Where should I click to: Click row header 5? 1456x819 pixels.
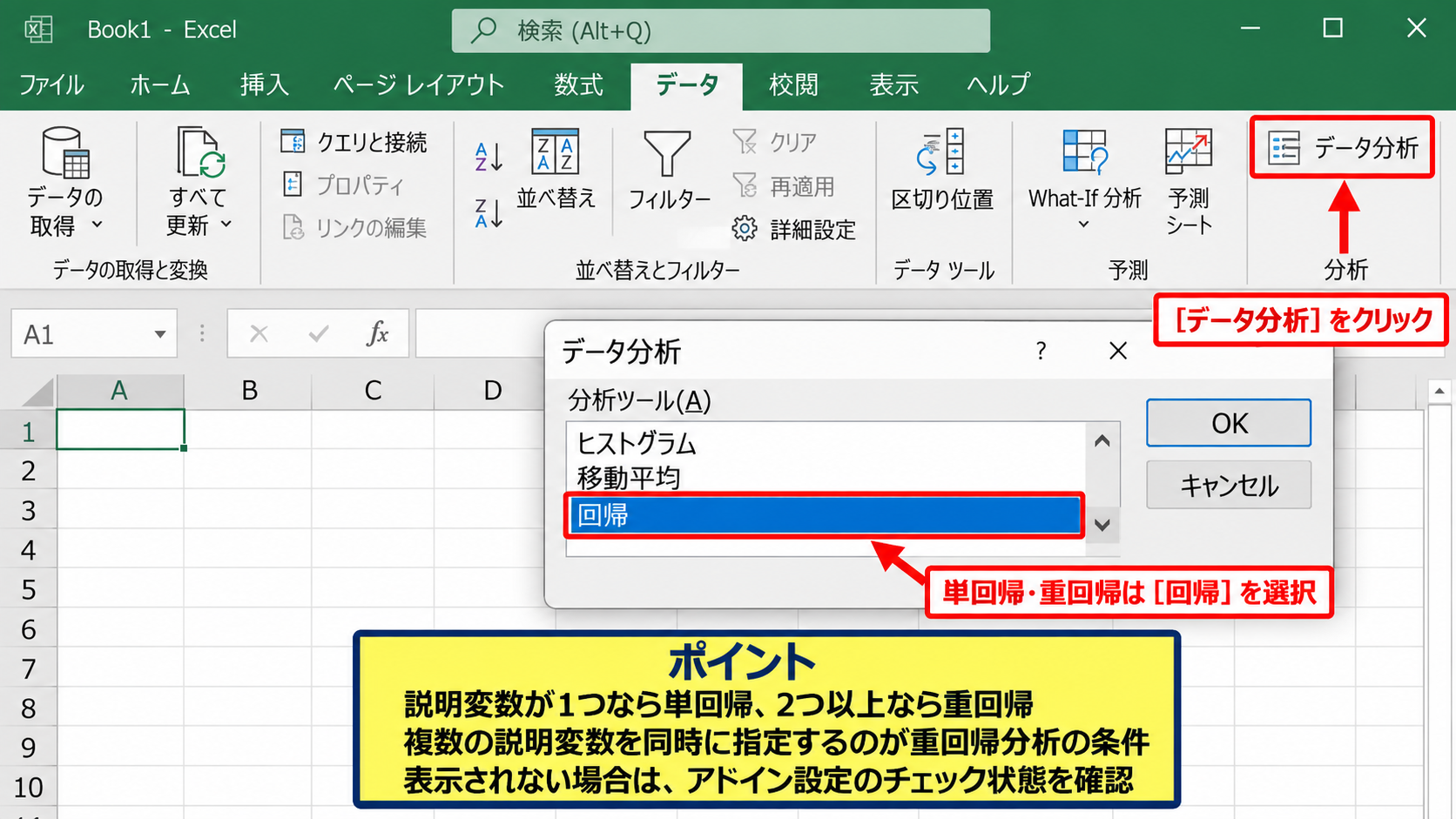coord(28,590)
